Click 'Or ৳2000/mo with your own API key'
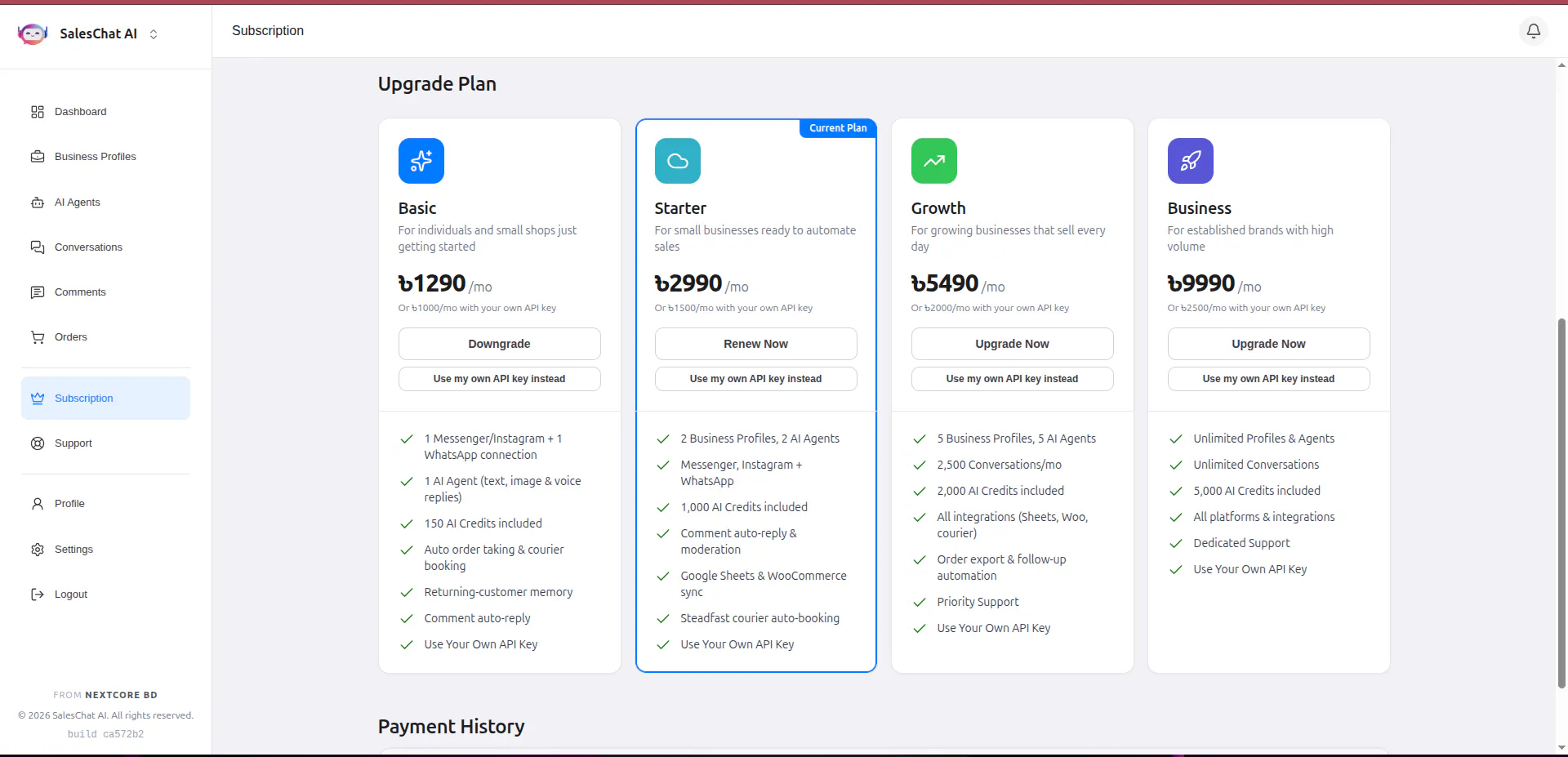The image size is (1568, 757). tap(990, 308)
